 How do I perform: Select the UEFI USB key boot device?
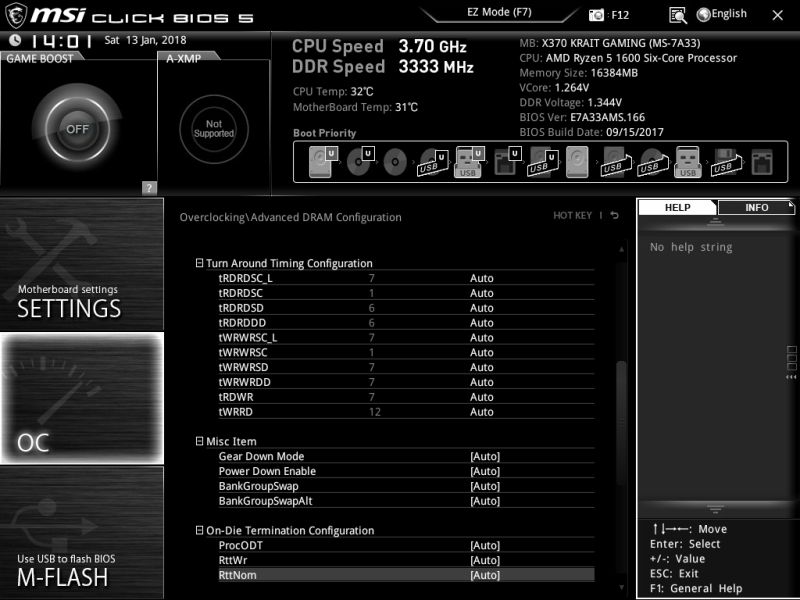coord(468,162)
